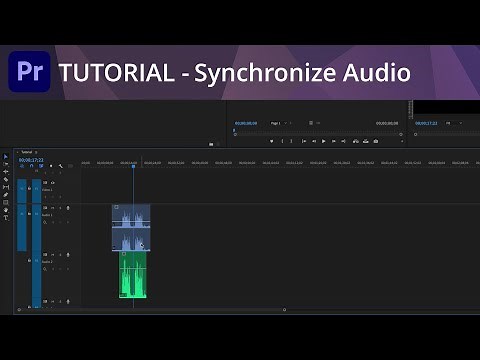Open the Tutorial sequence tab
The width and height of the screenshot is (480, 360).
27,152
